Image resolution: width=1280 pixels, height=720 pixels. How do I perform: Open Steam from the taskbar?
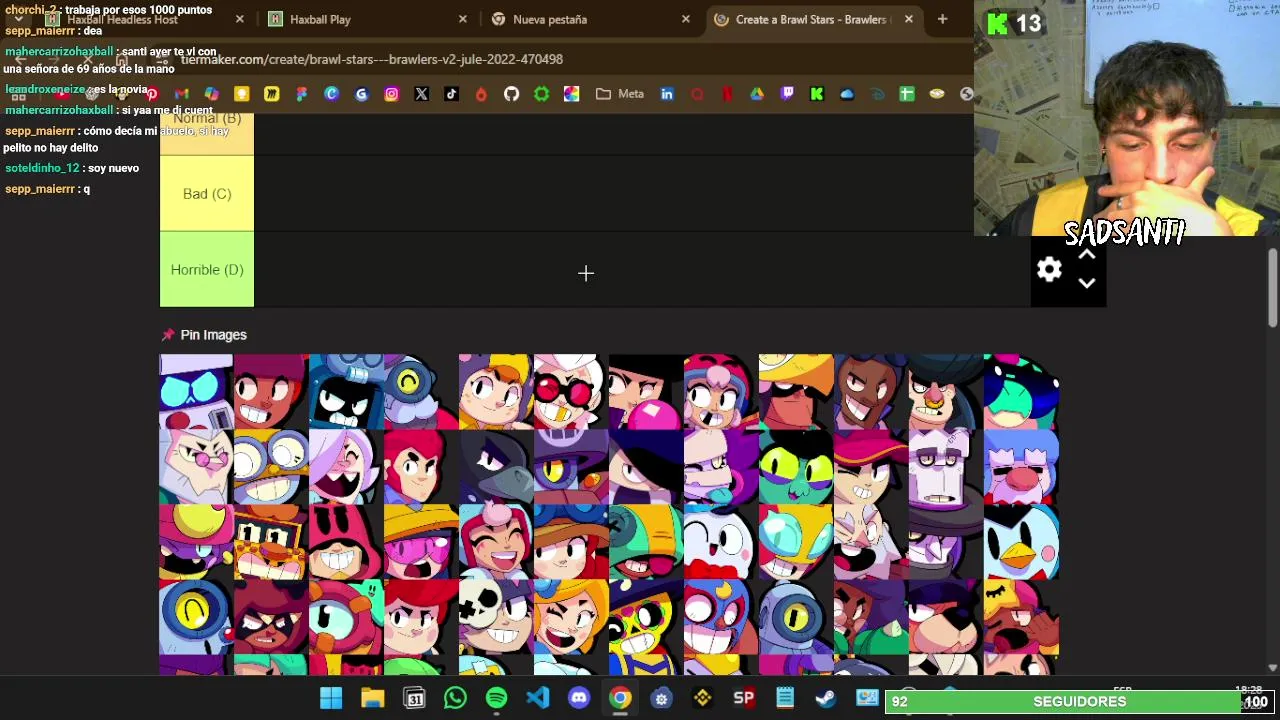pos(825,698)
